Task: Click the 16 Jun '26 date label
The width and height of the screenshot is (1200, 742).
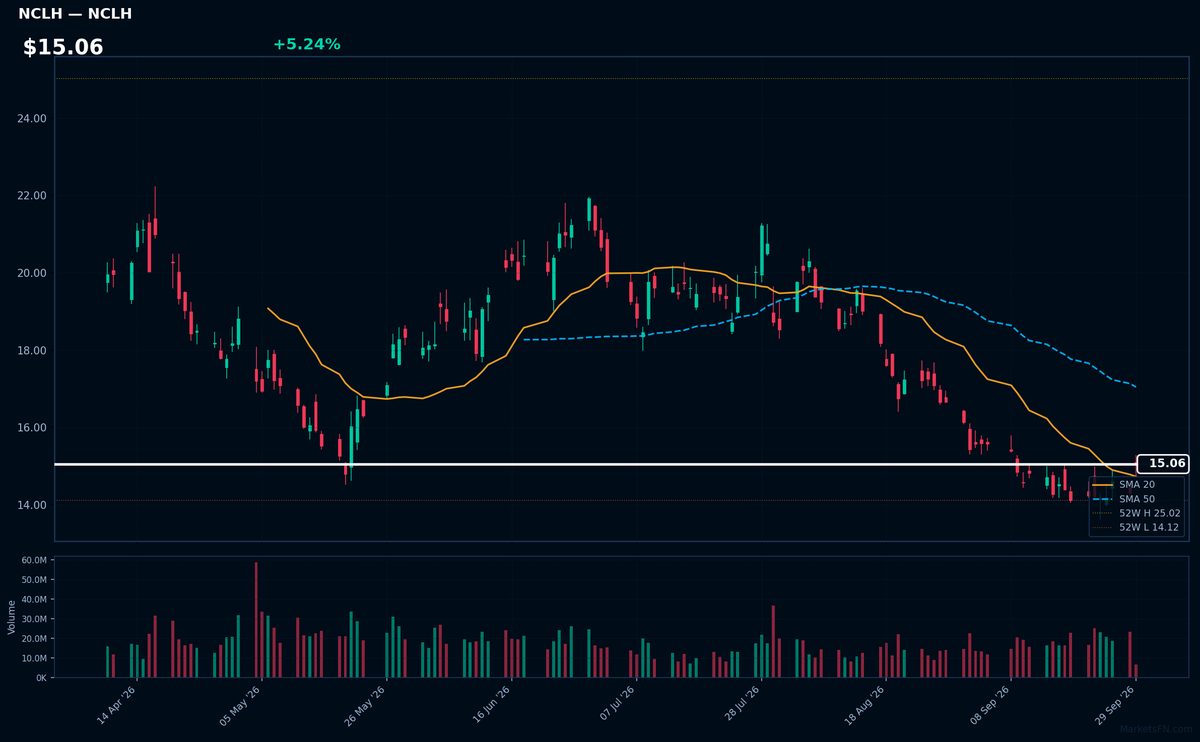Action: coord(491,704)
